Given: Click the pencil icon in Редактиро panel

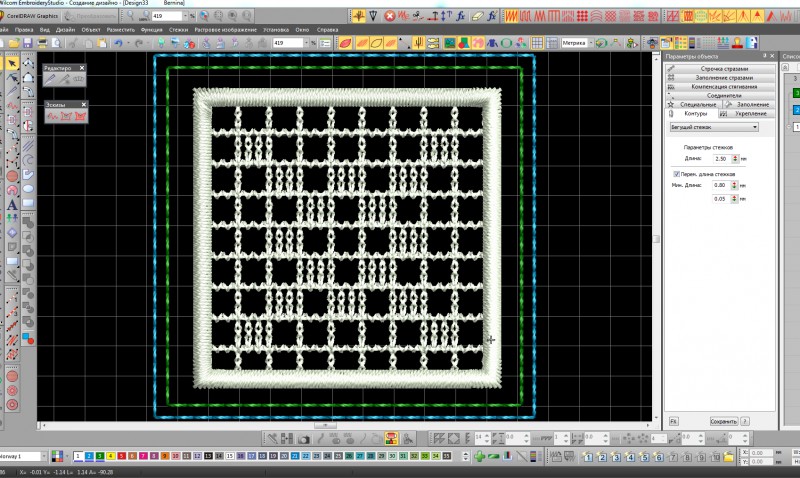Looking at the screenshot, I should click(50, 79).
